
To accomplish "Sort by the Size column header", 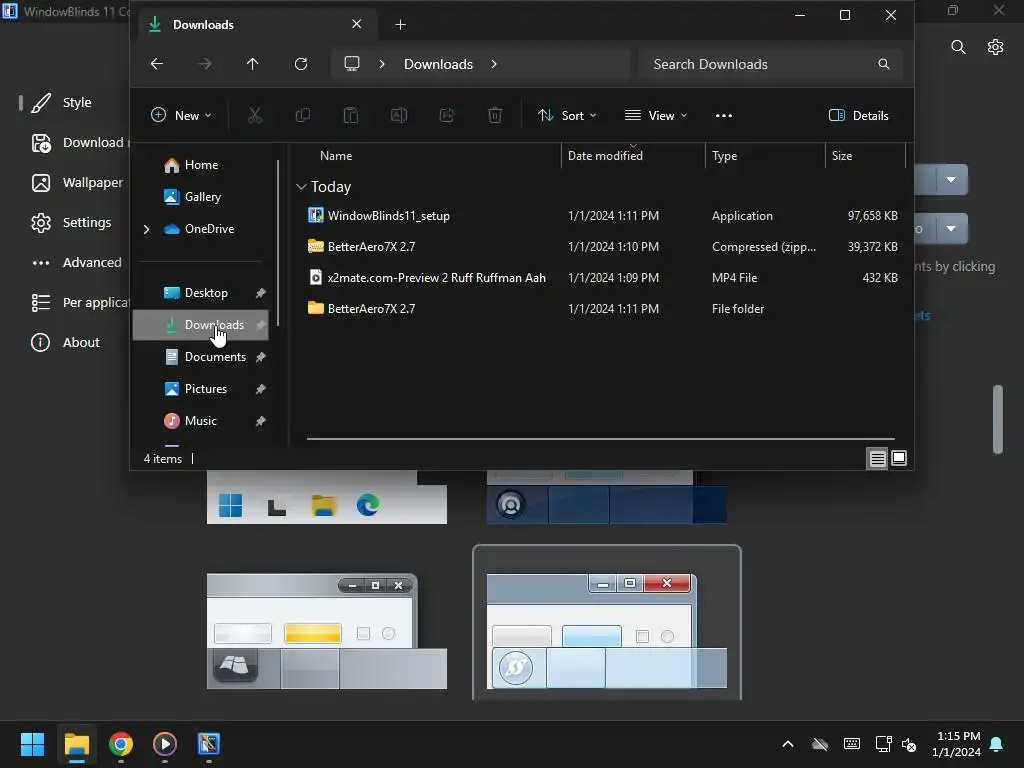I will 842,155.
